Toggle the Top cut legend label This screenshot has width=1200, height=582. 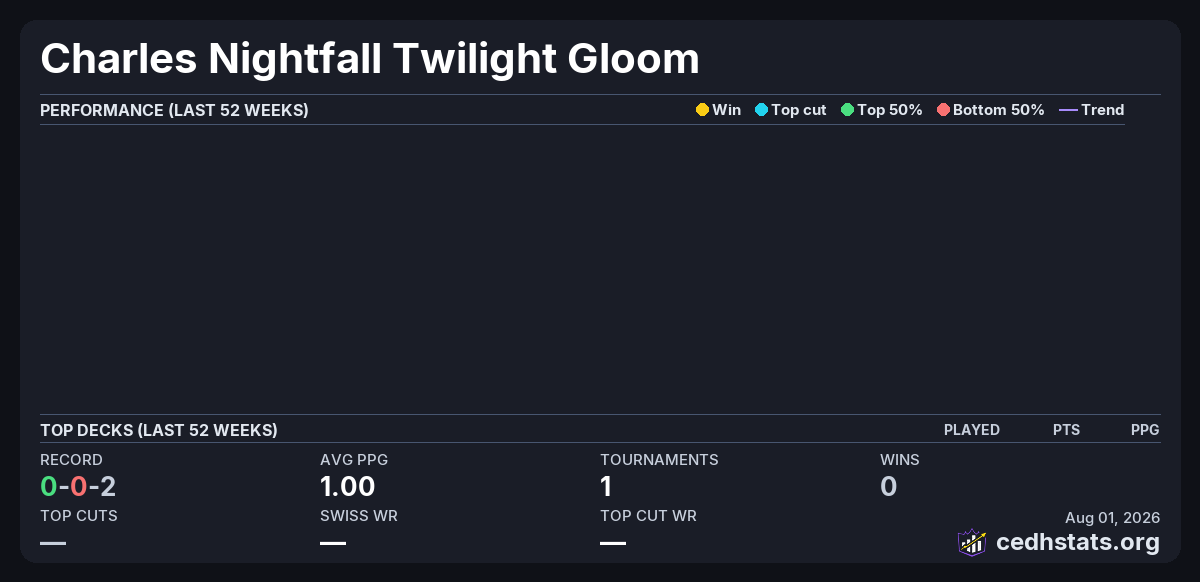798,110
